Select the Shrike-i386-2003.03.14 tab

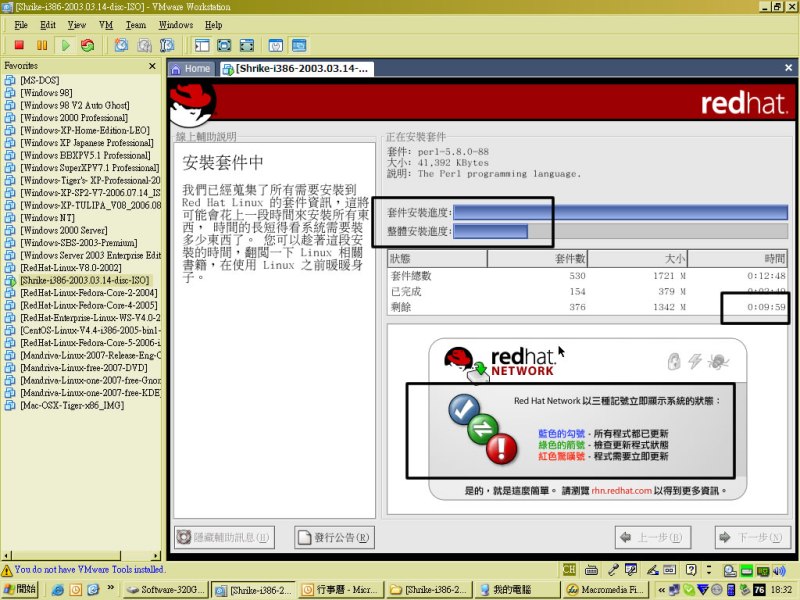point(297,68)
